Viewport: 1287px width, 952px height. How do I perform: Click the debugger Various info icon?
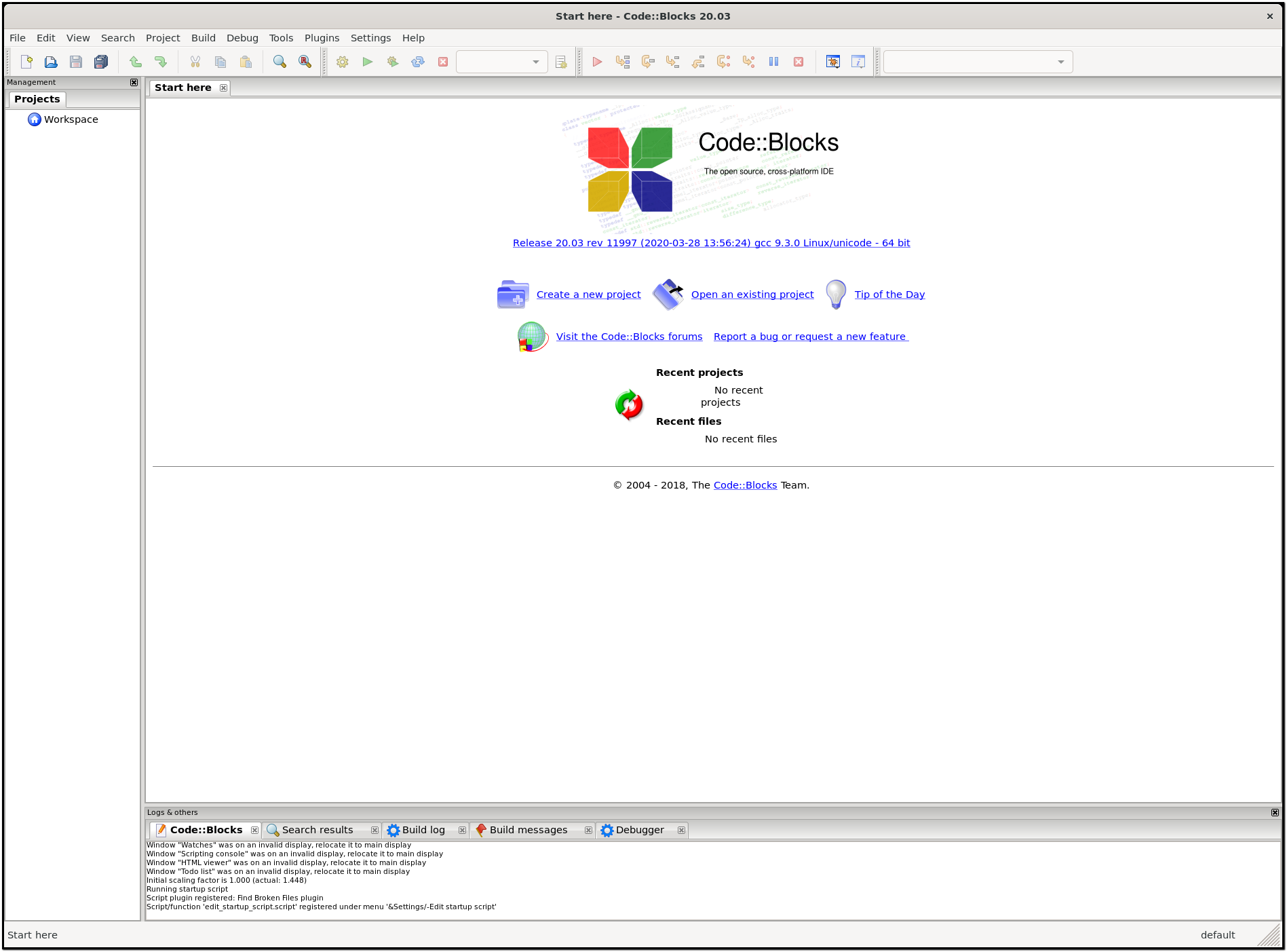click(858, 62)
